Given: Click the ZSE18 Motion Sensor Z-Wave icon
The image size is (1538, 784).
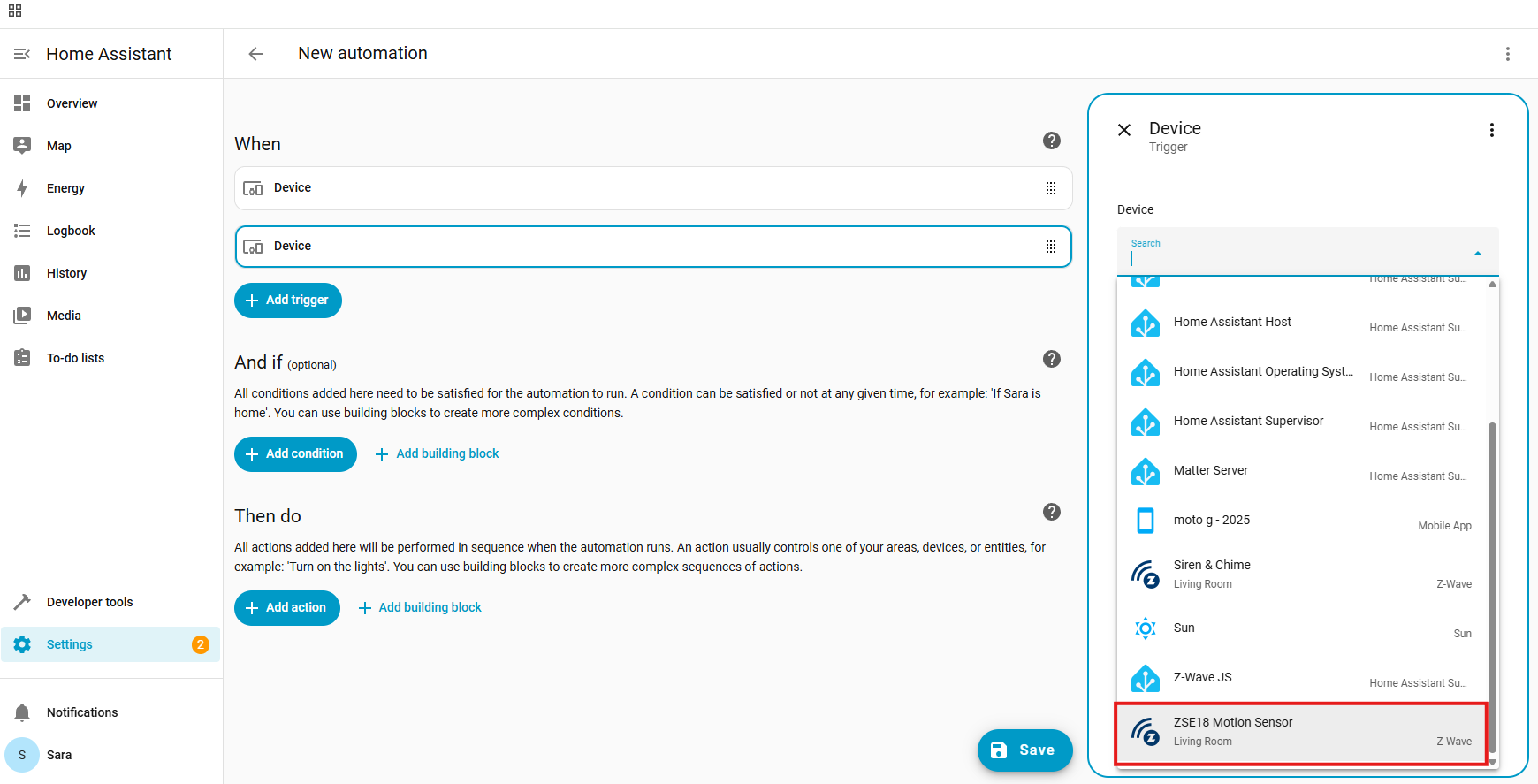Looking at the screenshot, I should pos(1146,732).
